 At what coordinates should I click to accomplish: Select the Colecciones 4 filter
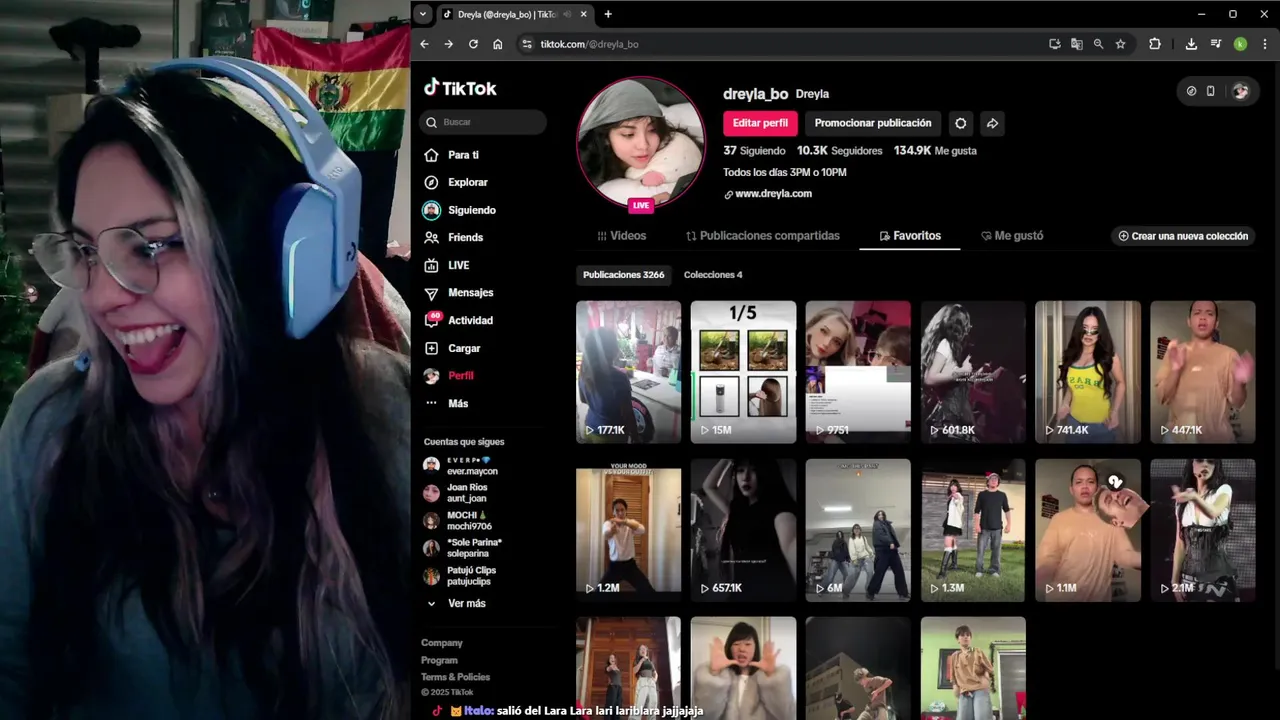pos(713,275)
